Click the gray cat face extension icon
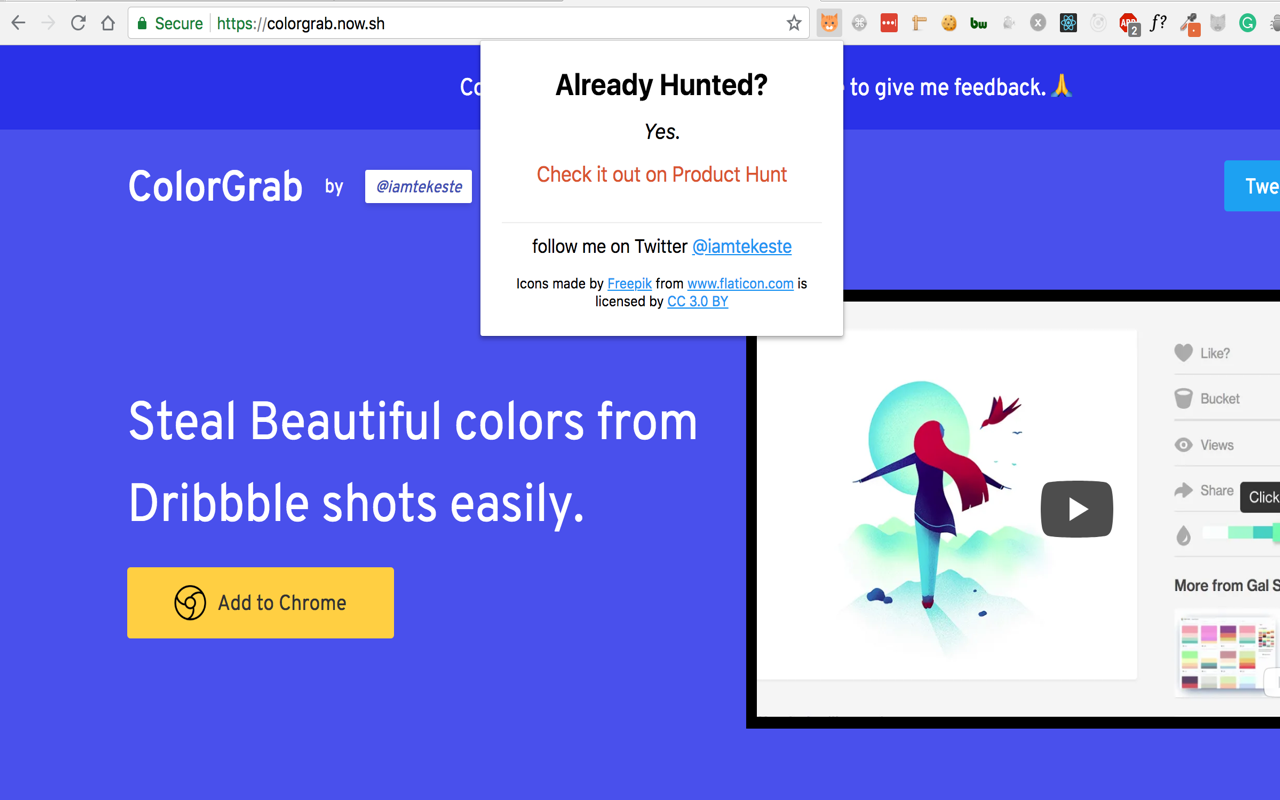 (1218, 23)
